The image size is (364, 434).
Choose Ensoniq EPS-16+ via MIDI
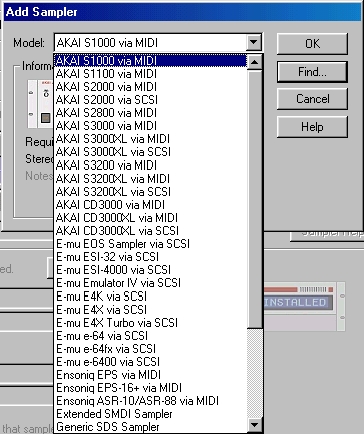pyautogui.click(x=151, y=388)
